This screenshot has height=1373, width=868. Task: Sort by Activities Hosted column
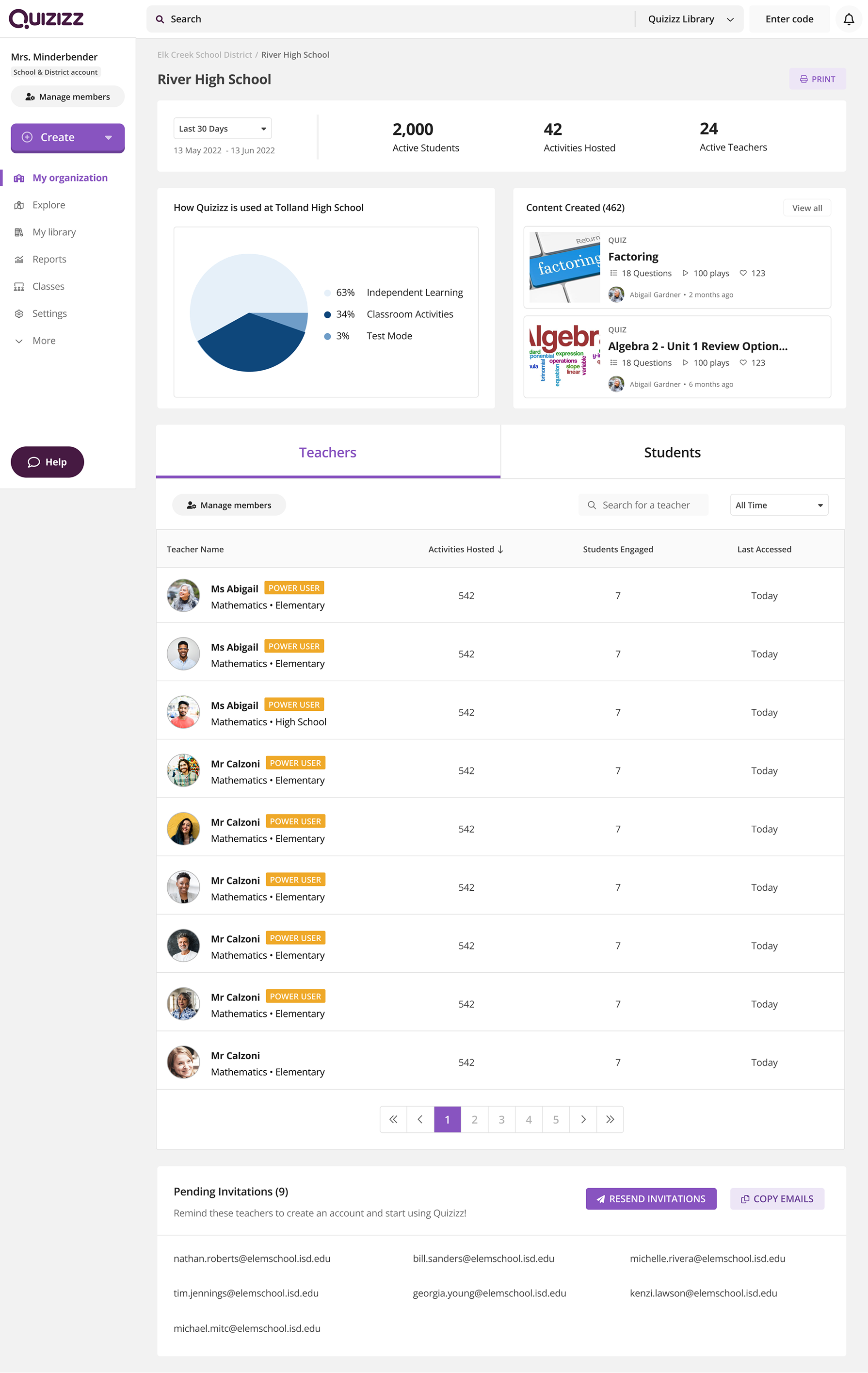[466, 549]
